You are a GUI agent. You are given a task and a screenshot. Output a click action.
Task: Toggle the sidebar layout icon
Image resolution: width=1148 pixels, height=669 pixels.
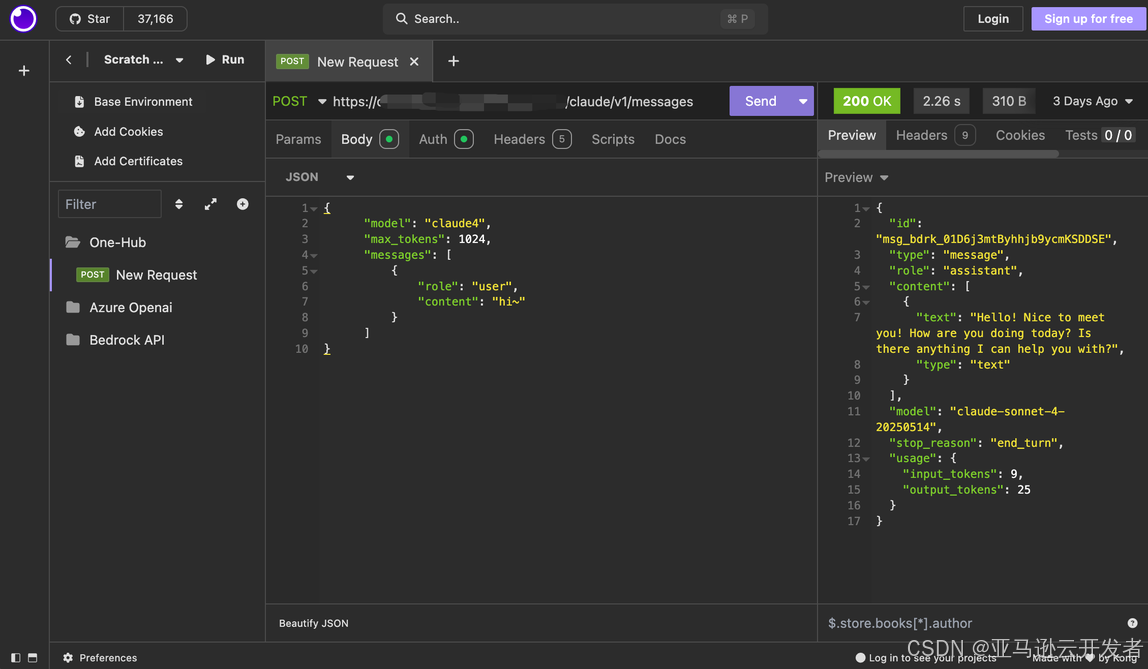click(15, 658)
